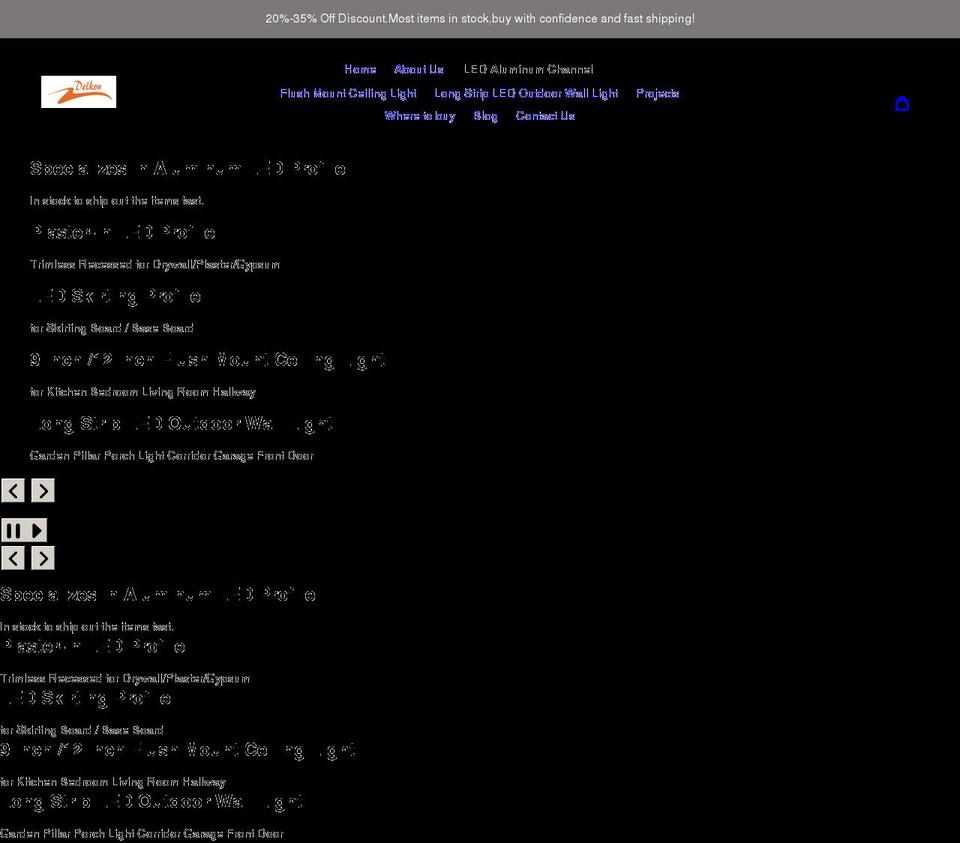Open the Flush Mount Ceiling Light menu
This screenshot has width=960, height=843.
[x=348, y=93]
